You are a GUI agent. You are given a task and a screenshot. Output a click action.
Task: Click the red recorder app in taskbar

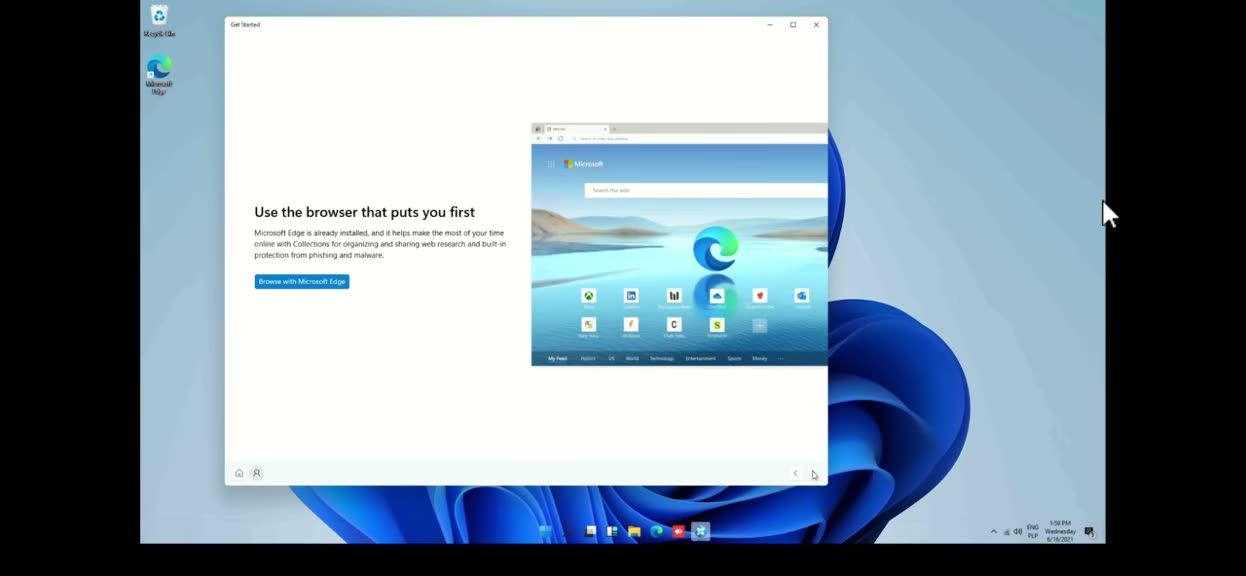pos(678,531)
